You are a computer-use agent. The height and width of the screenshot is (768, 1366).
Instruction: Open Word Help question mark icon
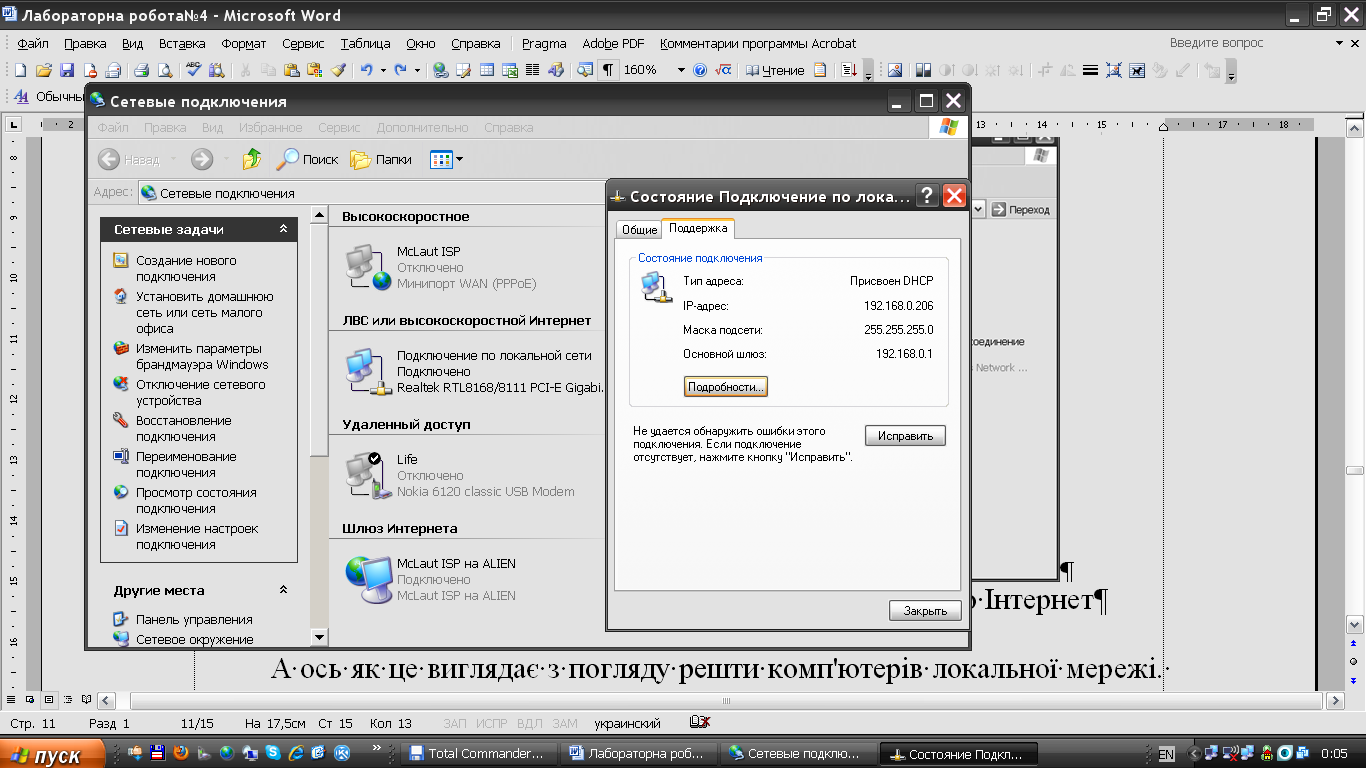(700, 70)
